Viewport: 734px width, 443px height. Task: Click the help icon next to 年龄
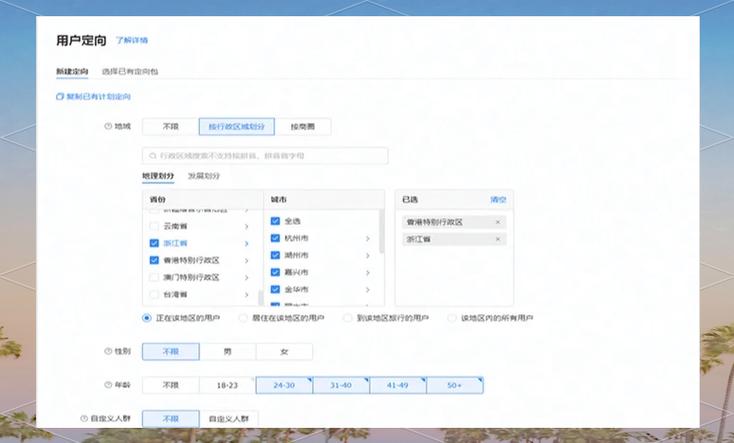pyautogui.click(x=108, y=385)
